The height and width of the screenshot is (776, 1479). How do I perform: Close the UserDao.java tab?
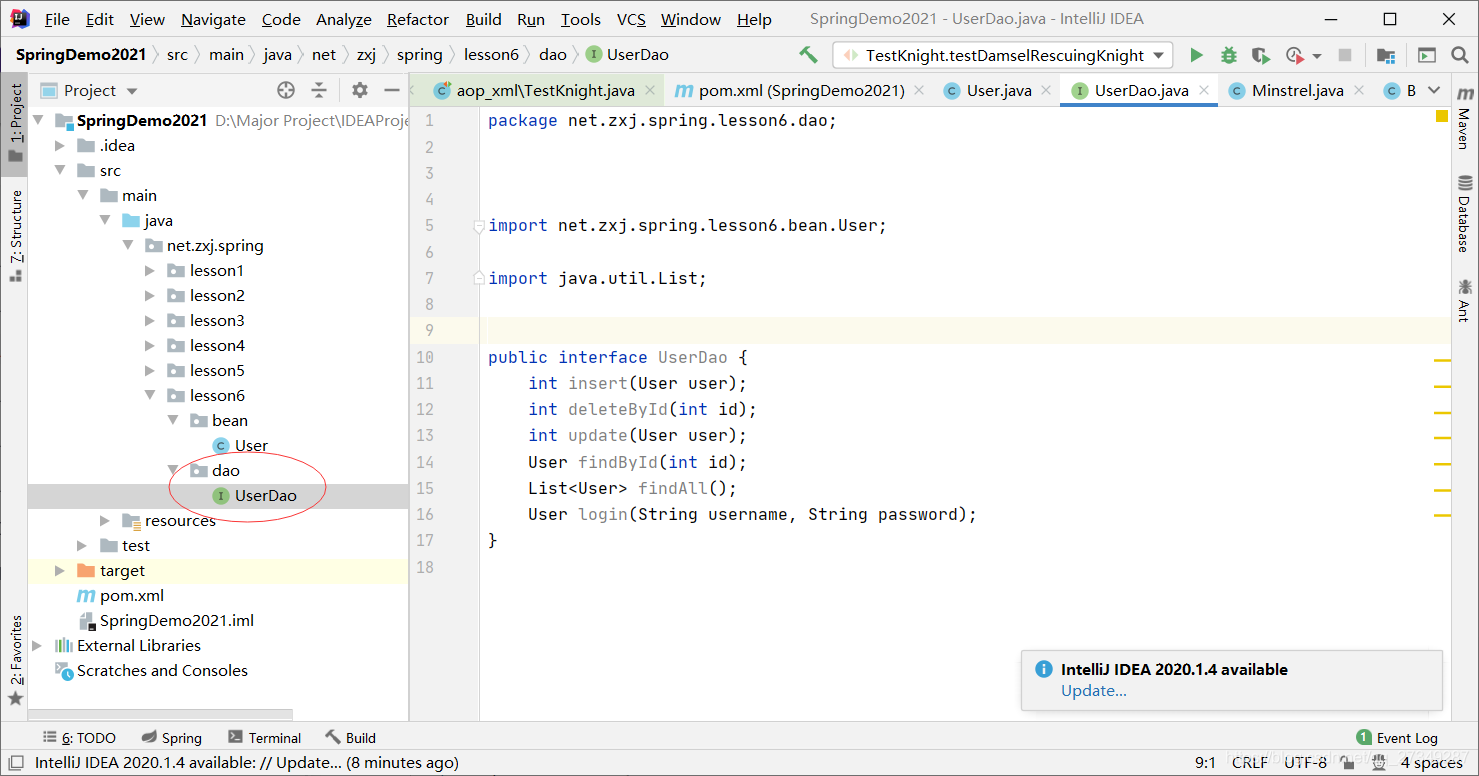click(1204, 90)
